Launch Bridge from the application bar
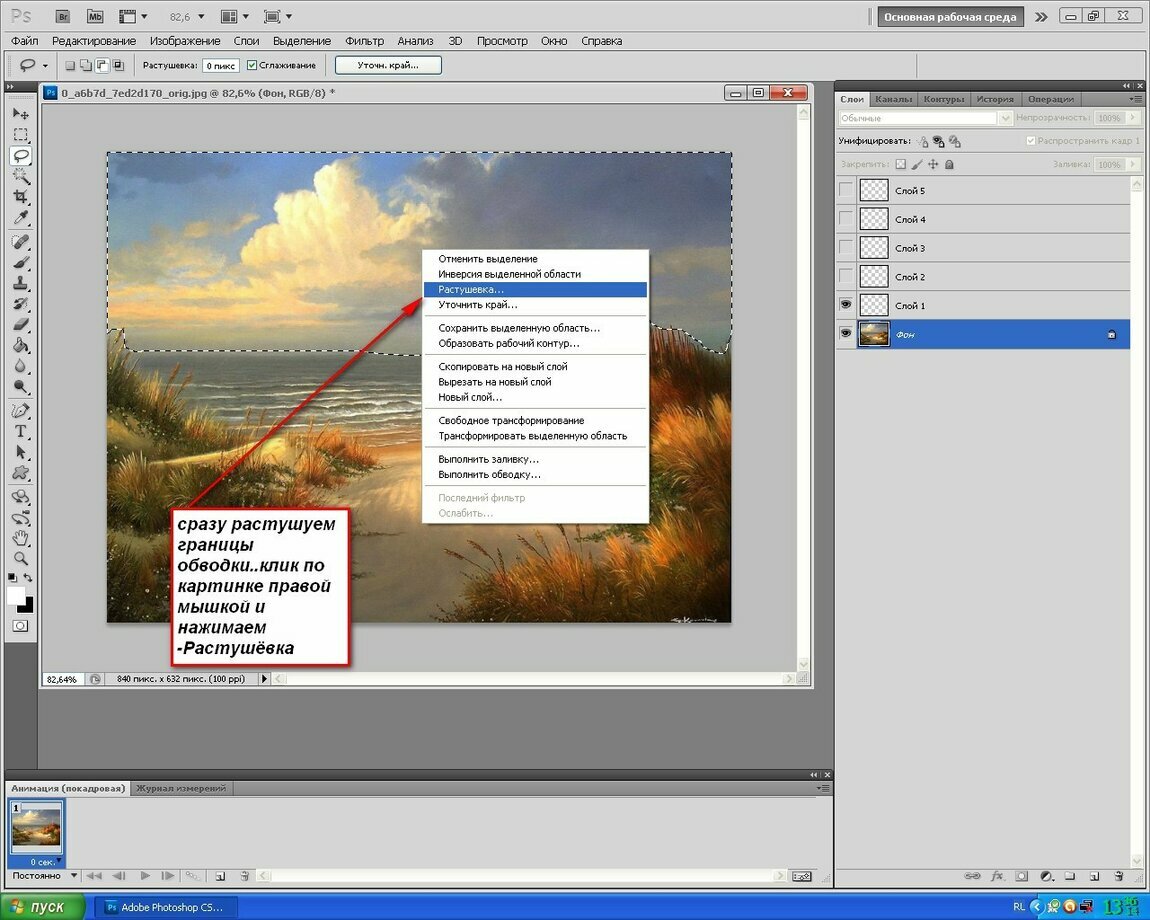 coord(64,16)
